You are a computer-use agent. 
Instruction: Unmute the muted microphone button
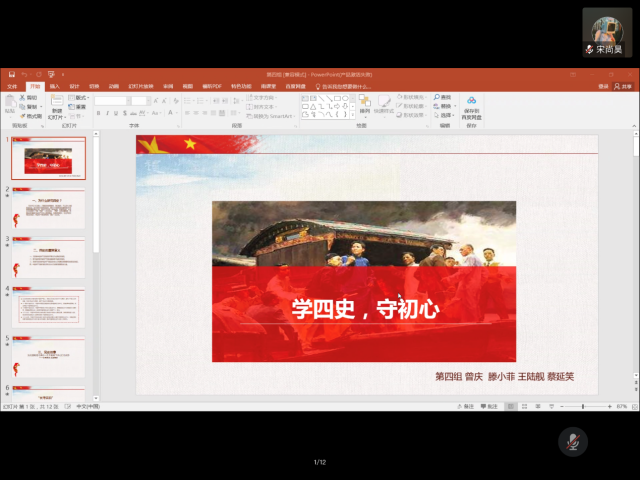(573, 441)
